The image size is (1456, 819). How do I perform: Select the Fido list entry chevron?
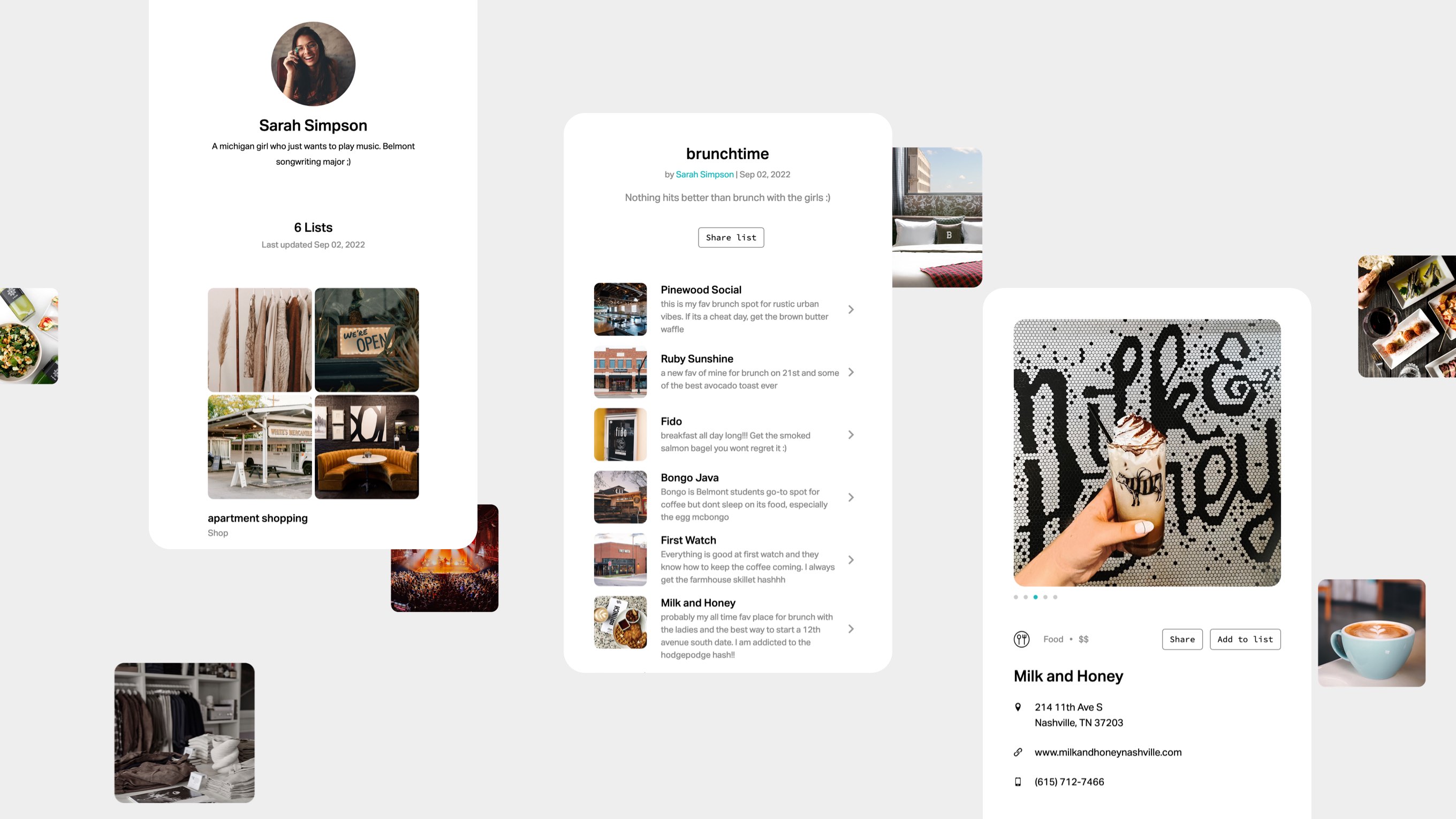point(850,434)
